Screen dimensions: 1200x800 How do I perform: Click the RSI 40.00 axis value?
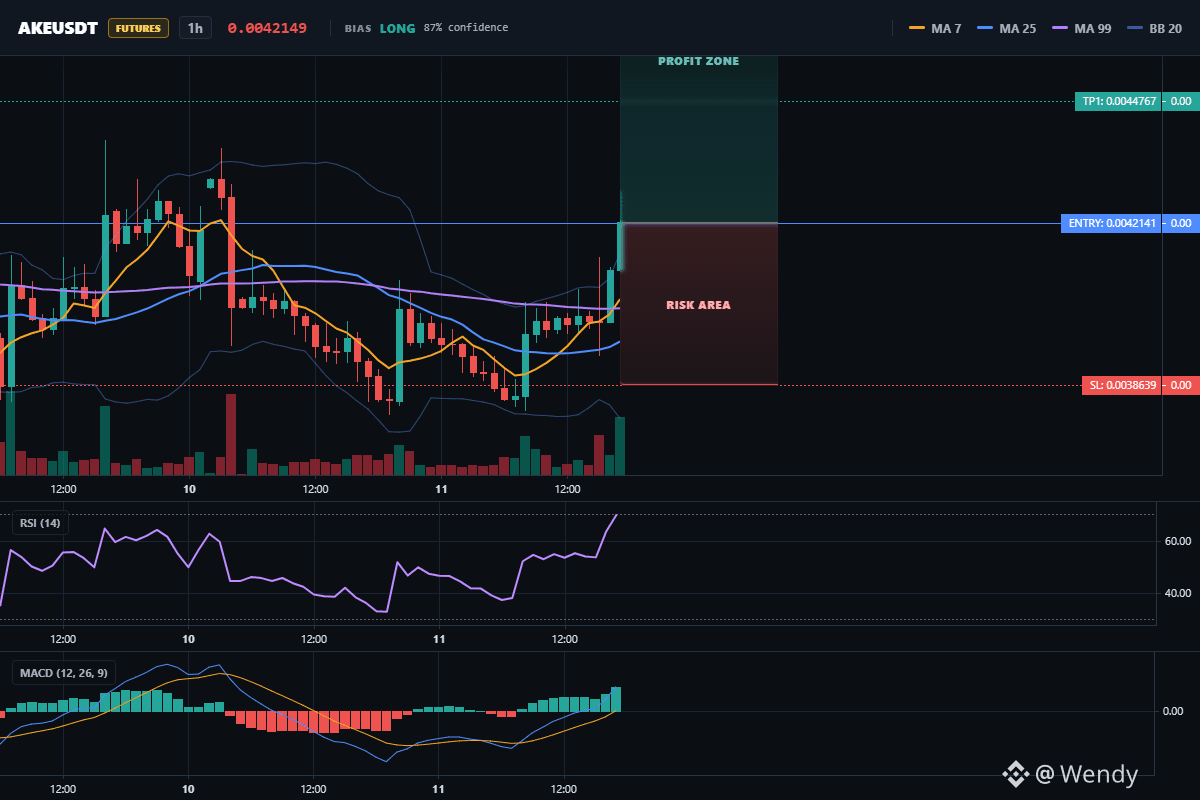pyautogui.click(x=1177, y=593)
